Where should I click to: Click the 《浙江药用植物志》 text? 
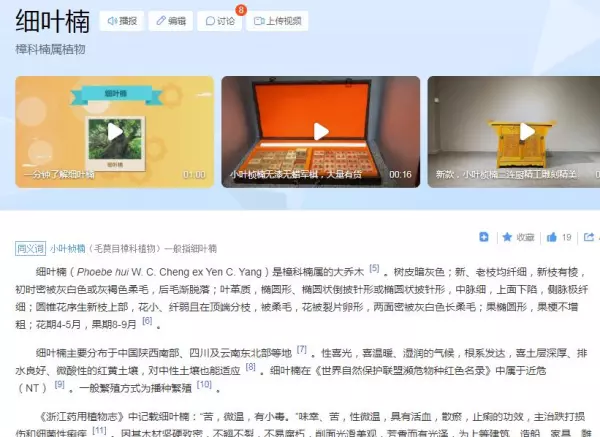point(82,417)
